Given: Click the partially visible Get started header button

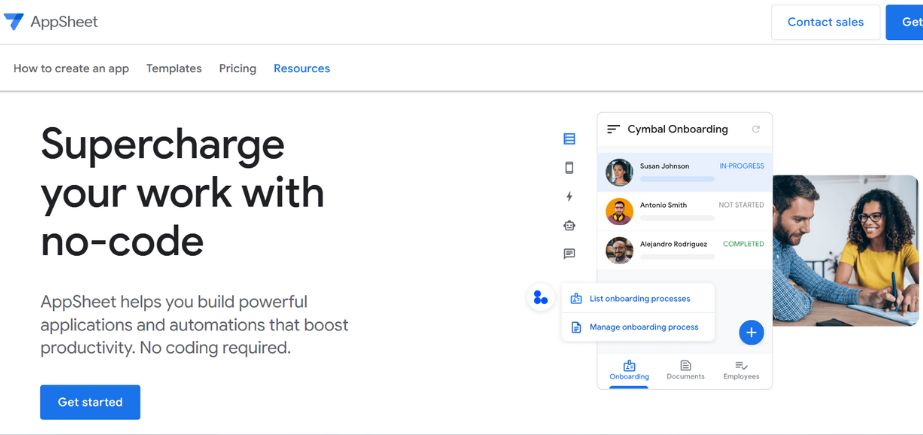Looking at the screenshot, I should (905, 22).
